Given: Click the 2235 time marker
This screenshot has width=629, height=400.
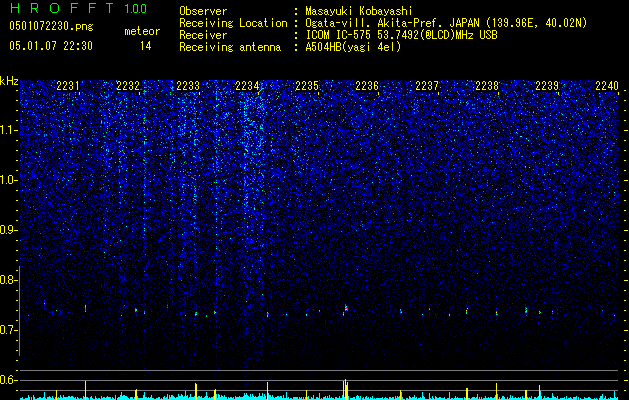Looking at the screenshot, I should click(307, 86).
